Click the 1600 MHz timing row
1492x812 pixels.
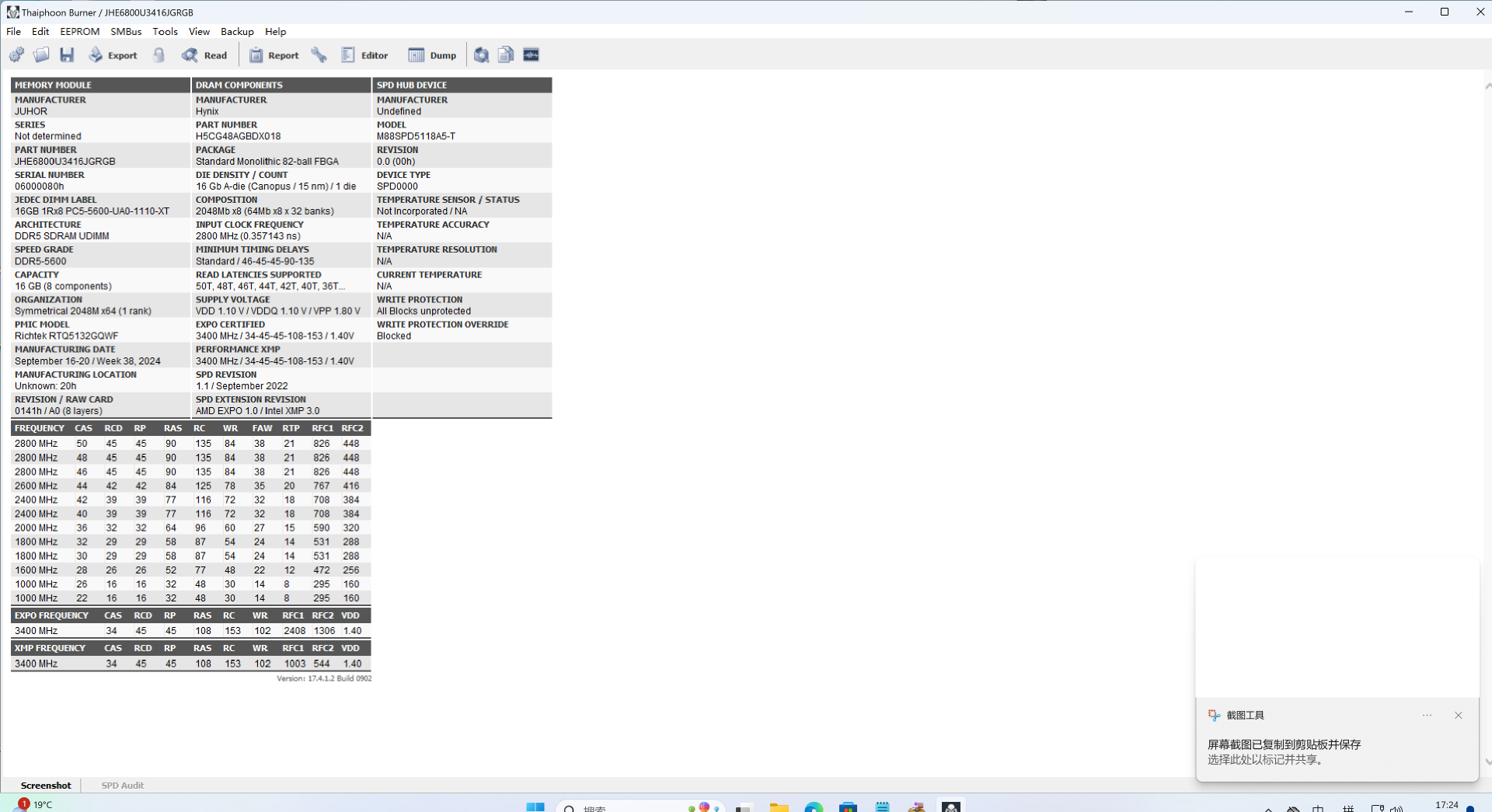pos(191,570)
